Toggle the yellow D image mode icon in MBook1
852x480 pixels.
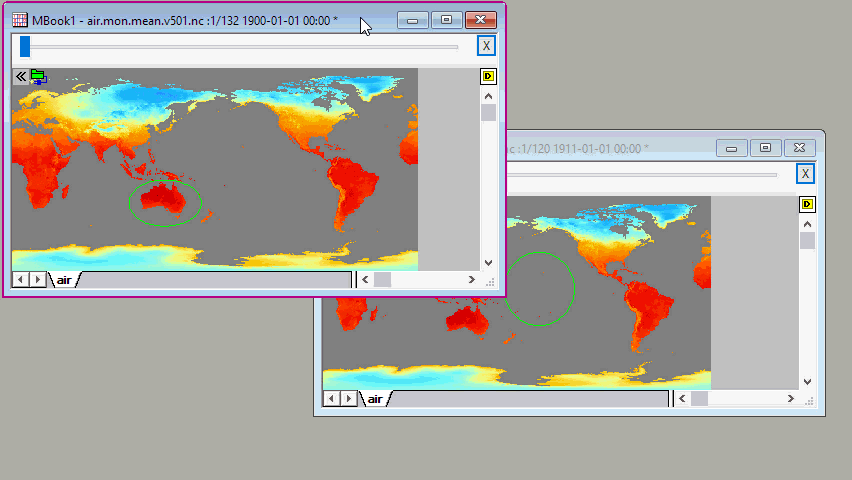488,76
